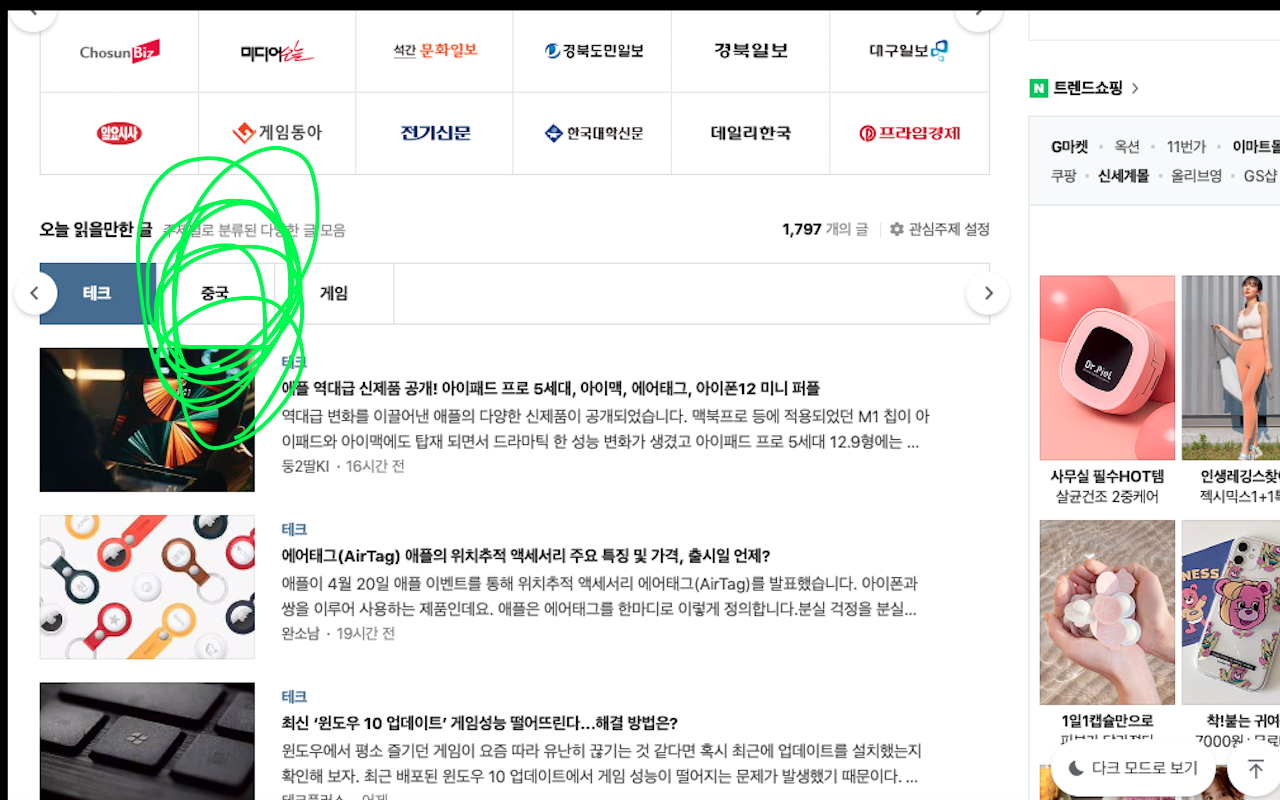Click the 역대급 변화를 이끌어낸 article summary

605,429
